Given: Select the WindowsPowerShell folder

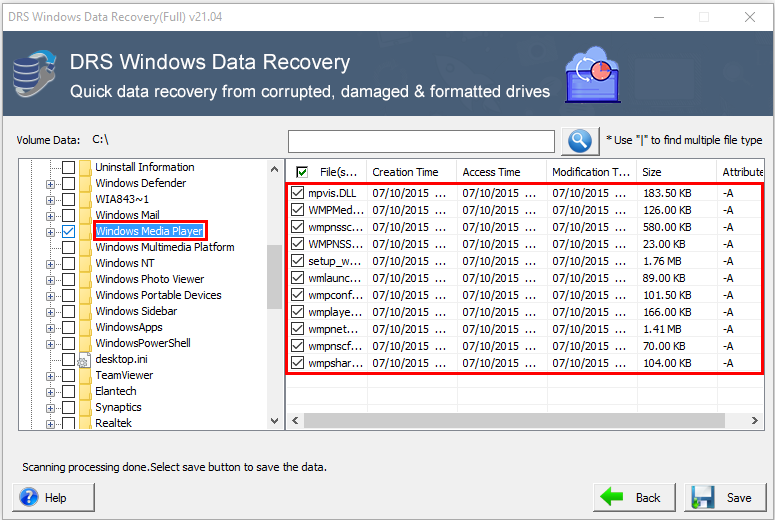Looking at the screenshot, I should coord(143,343).
